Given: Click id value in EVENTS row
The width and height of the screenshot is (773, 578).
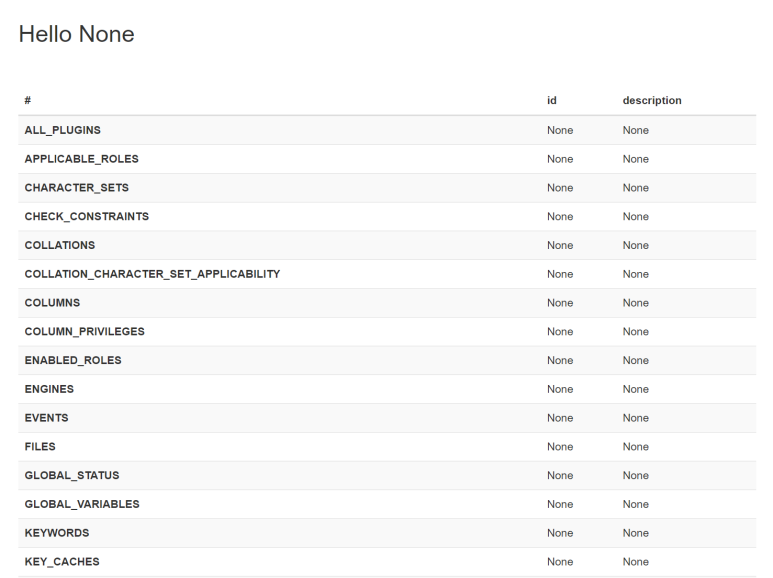Looking at the screenshot, I should pyautogui.click(x=560, y=418).
